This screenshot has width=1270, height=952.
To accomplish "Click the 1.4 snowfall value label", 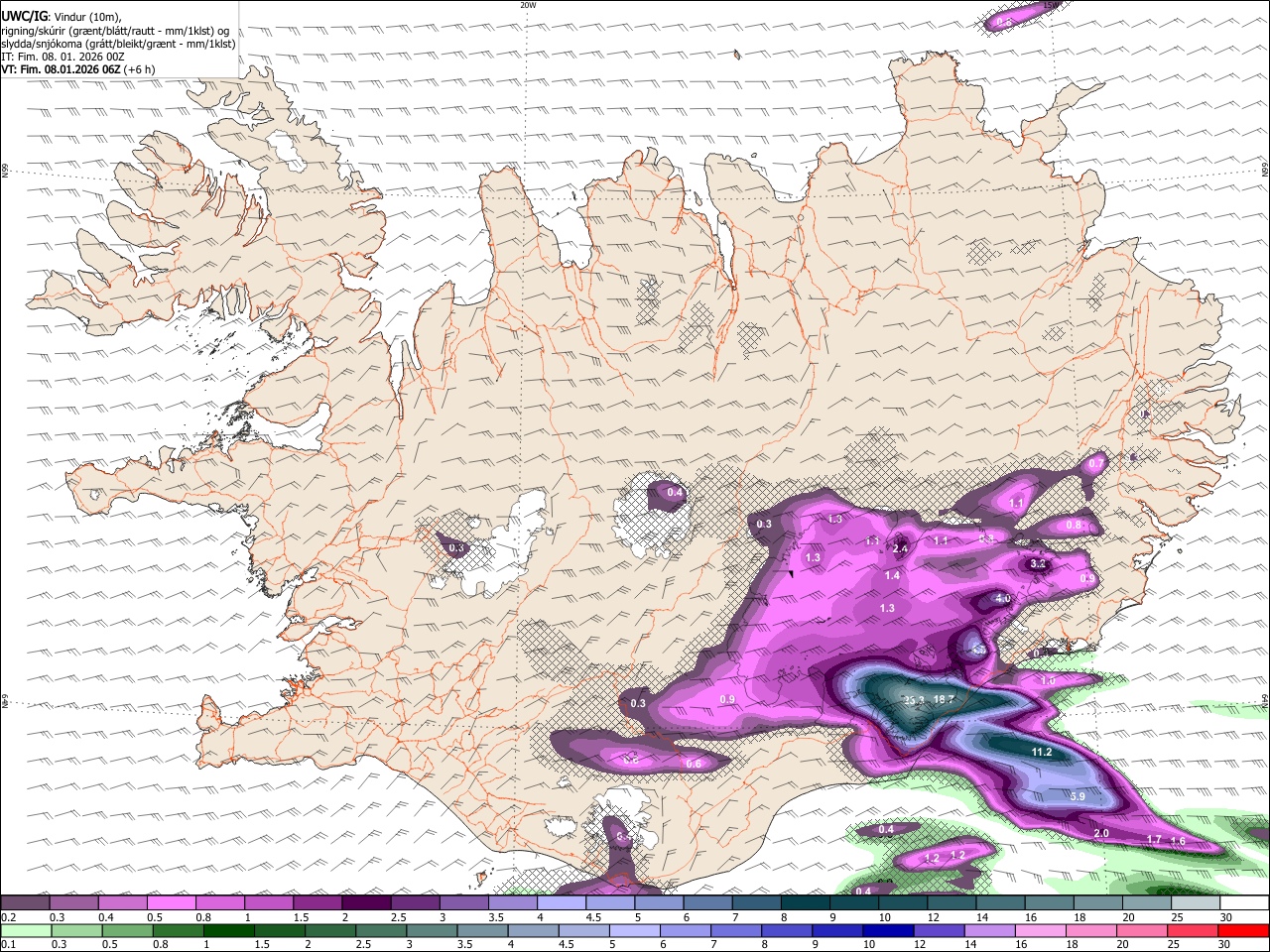I will point(892,575).
